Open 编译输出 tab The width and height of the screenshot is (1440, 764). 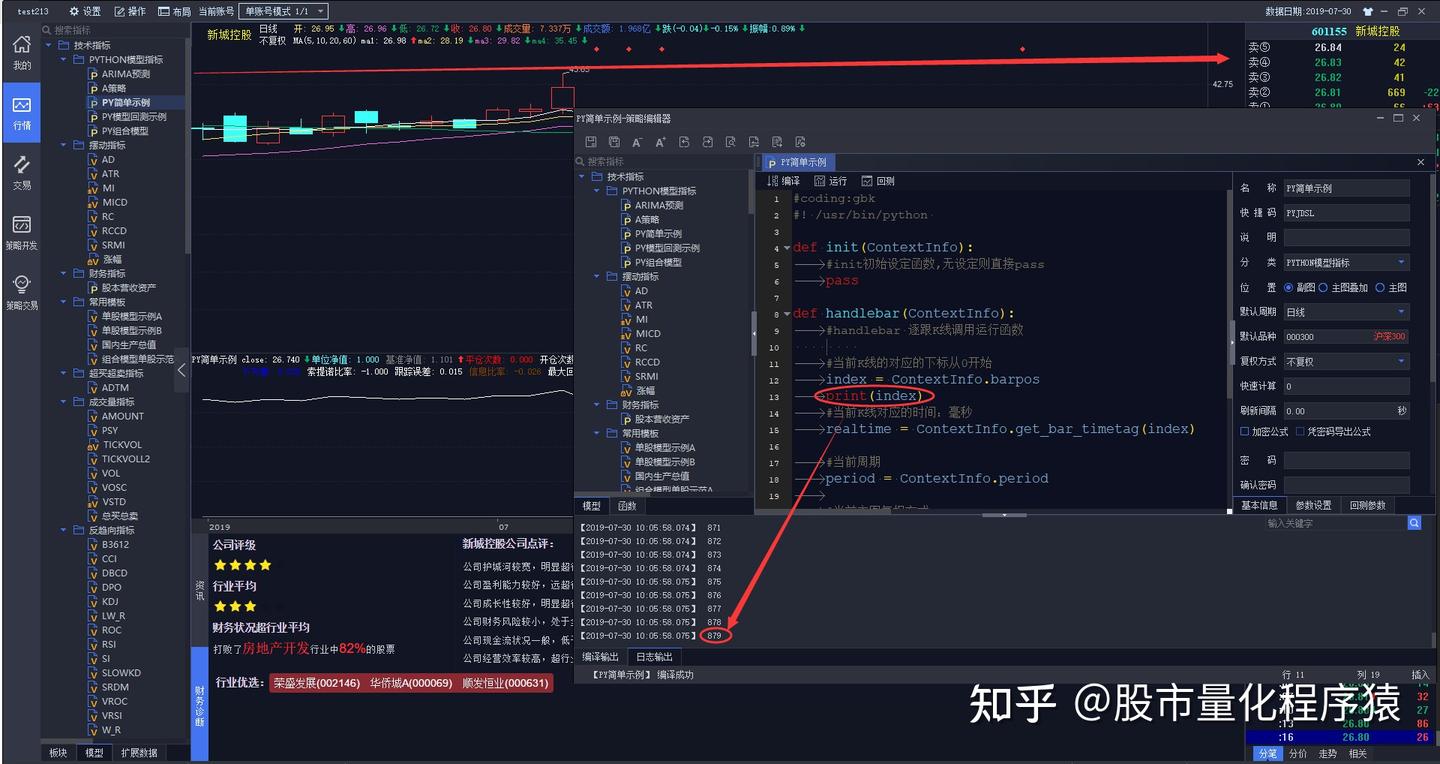coord(600,657)
